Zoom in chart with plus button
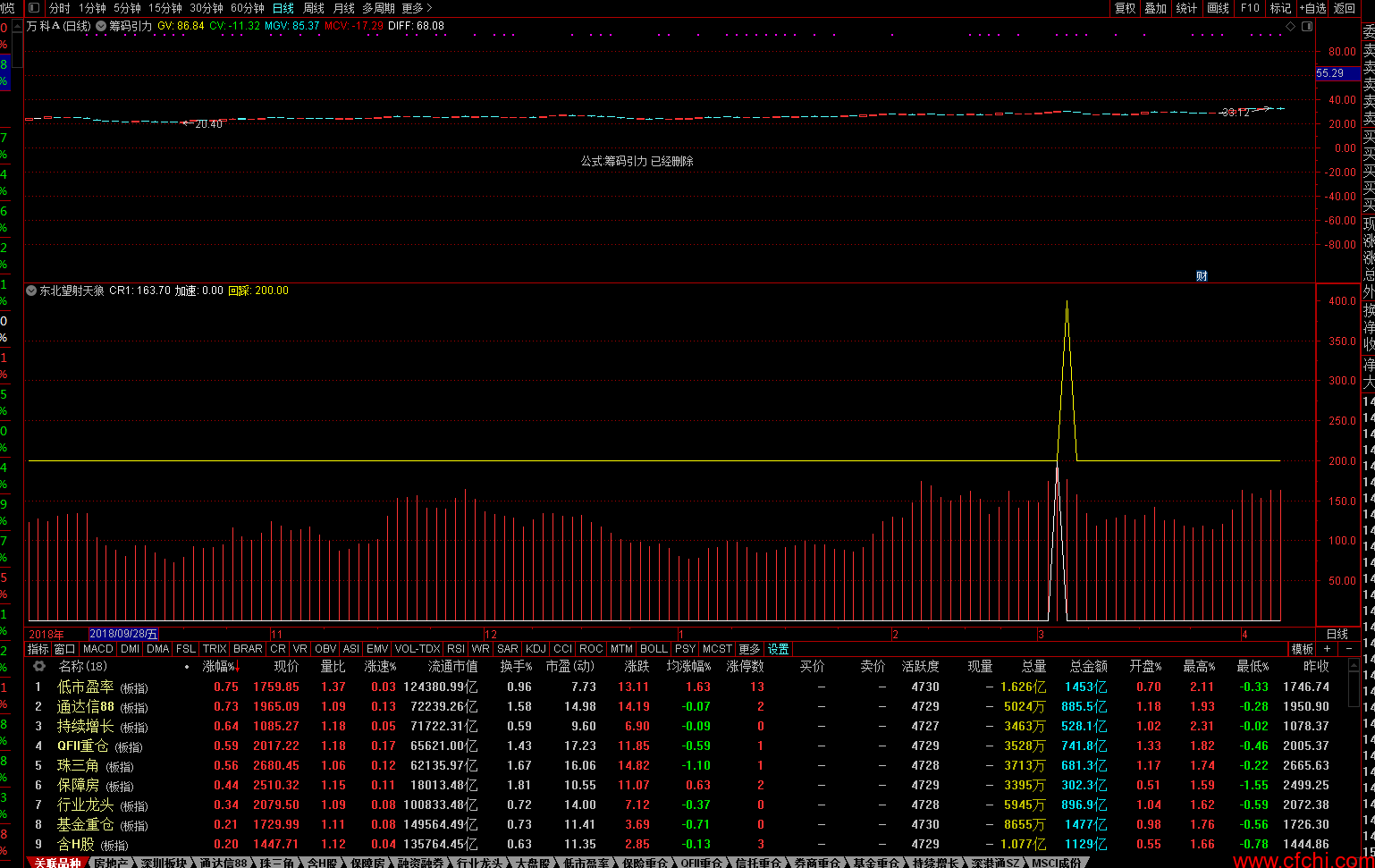The image size is (1375, 868). tap(1328, 649)
